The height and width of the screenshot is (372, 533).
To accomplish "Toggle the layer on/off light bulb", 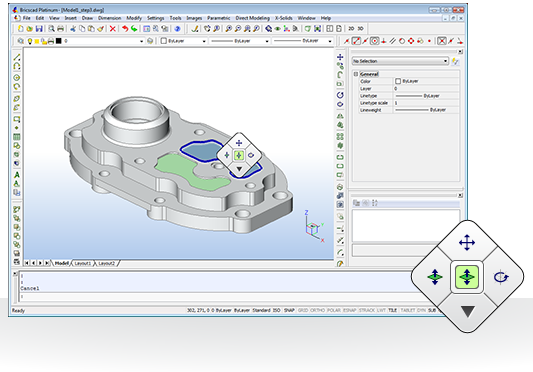I will pos(30,41).
